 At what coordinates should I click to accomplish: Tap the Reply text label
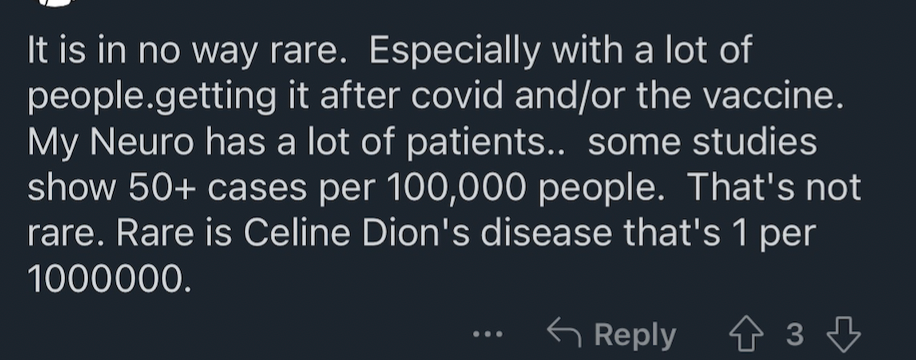634,335
